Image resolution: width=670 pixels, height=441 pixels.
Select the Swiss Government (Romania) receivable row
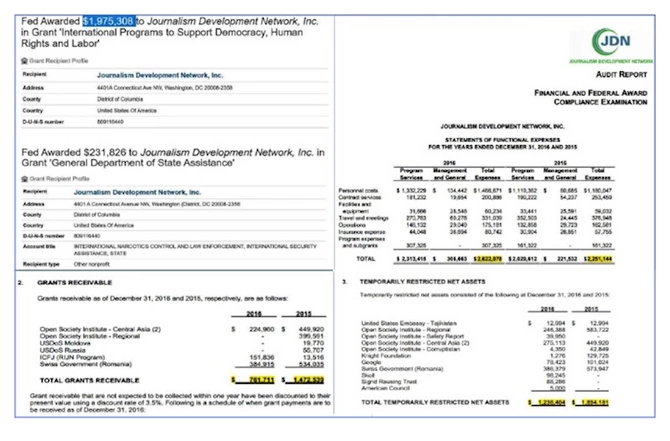182,365
